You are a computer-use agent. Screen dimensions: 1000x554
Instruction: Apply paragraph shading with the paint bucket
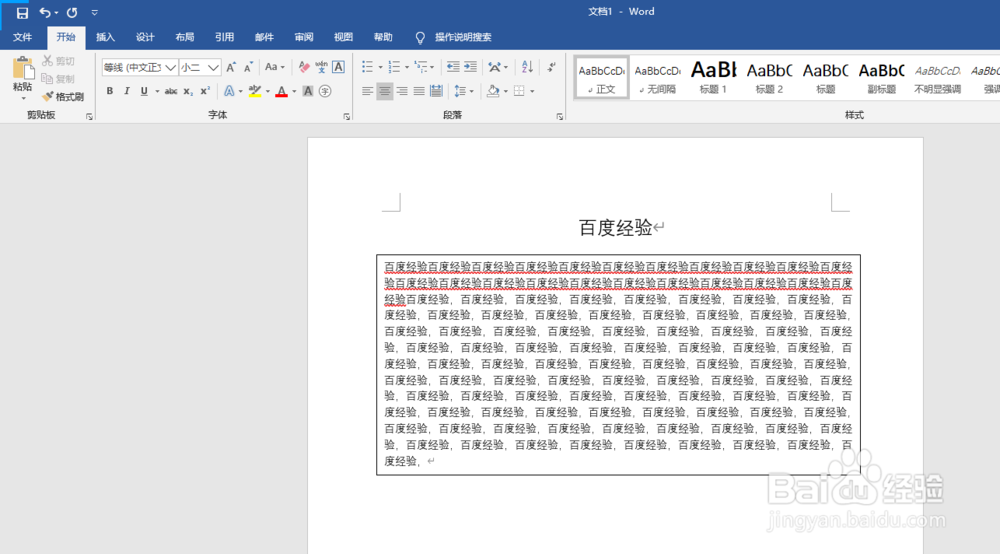point(493,91)
